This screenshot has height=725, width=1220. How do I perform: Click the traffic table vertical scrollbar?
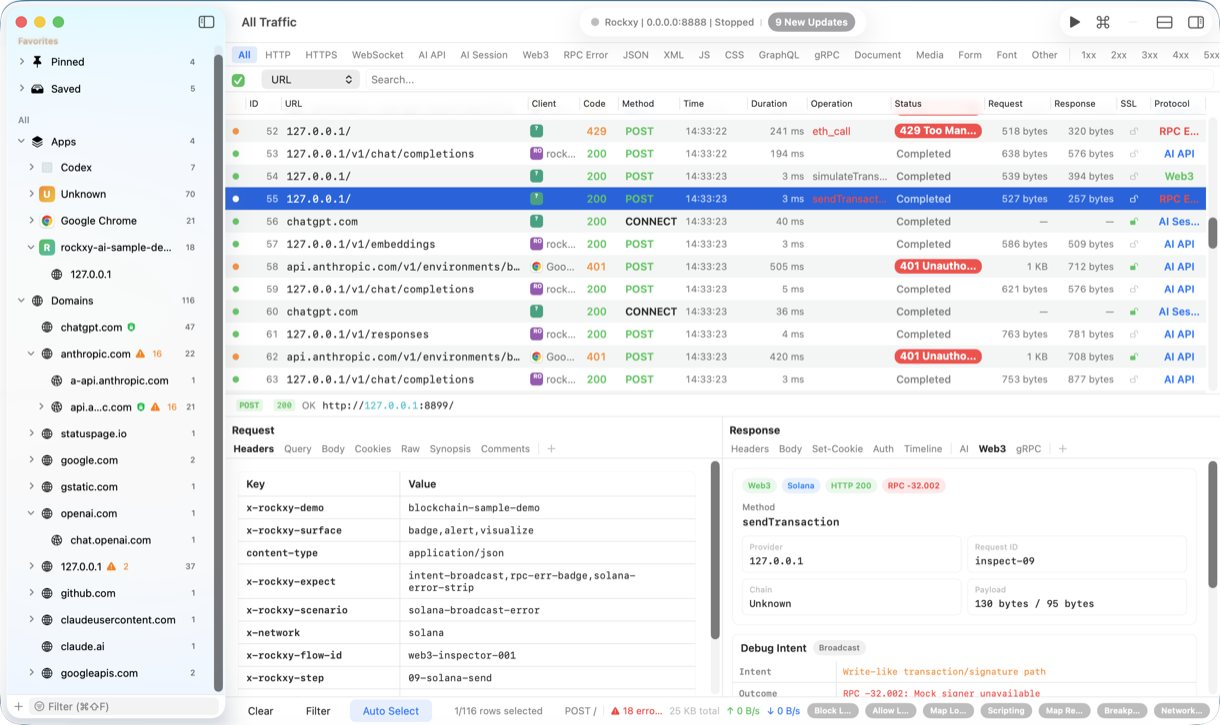pyautogui.click(x=1213, y=233)
